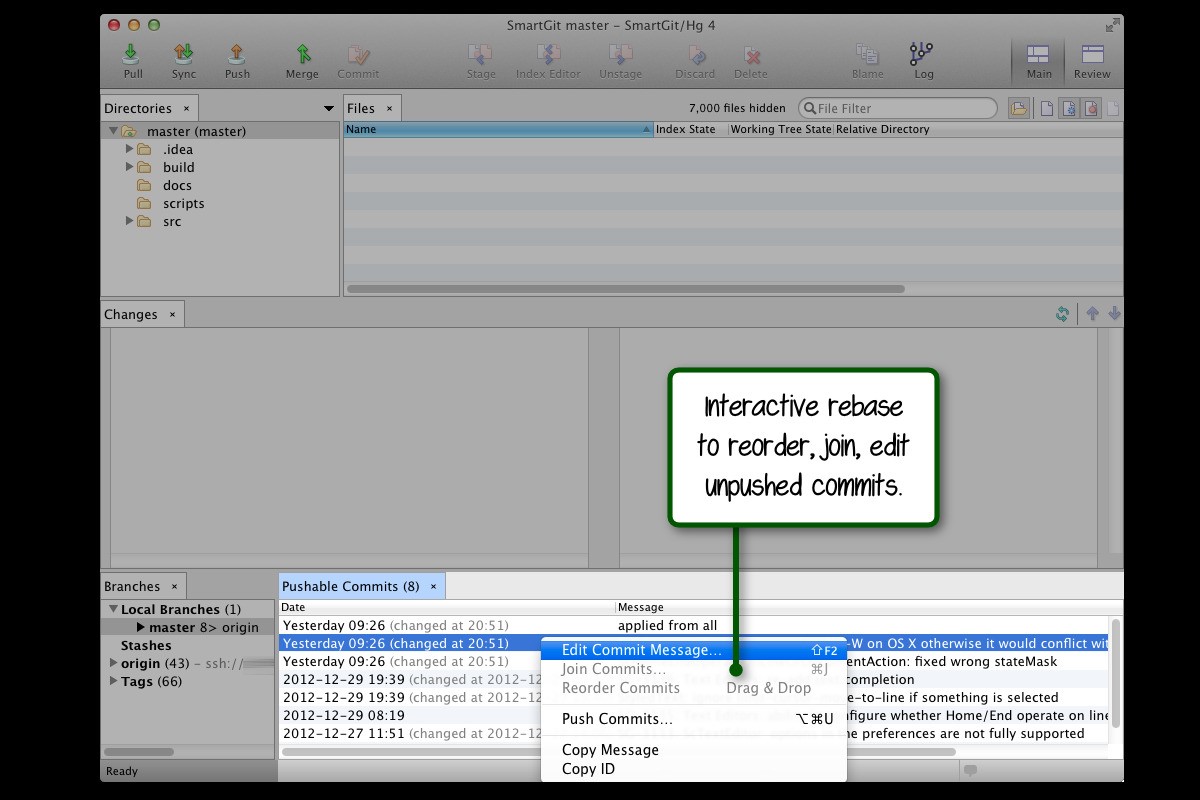Viewport: 1200px width, 800px height.
Task: Click the File Filter search field
Action: coord(900,108)
